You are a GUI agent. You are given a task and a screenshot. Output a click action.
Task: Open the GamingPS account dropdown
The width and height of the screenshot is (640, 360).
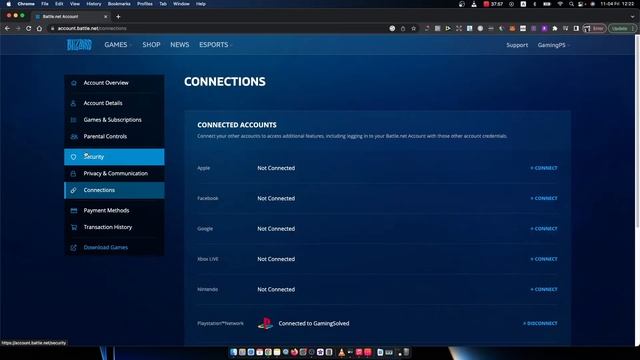coord(553,45)
